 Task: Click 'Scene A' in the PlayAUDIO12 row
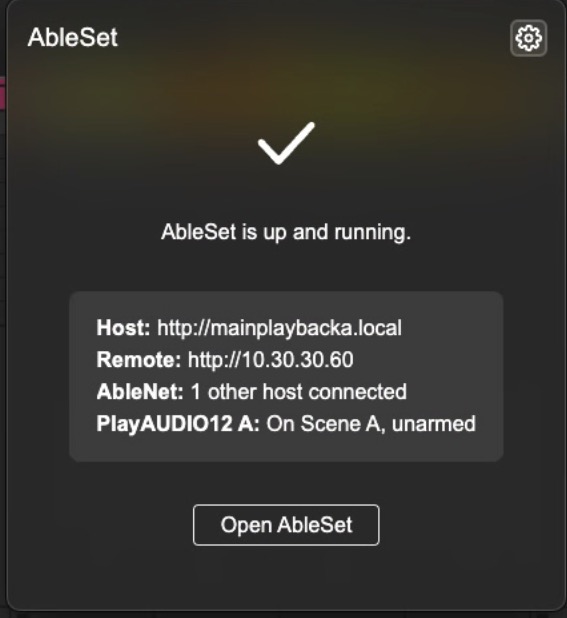coord(343,424)
